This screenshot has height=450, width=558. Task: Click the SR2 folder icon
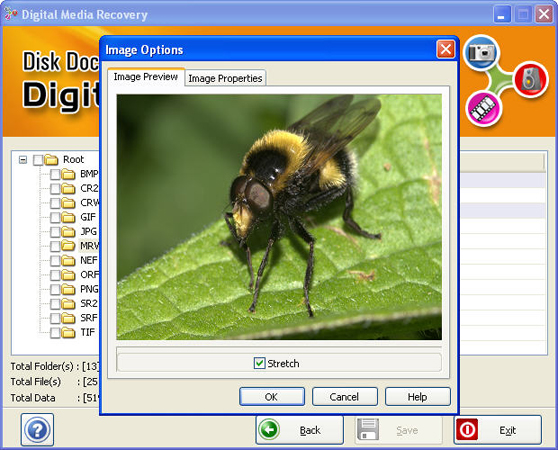tap(68, 303)
